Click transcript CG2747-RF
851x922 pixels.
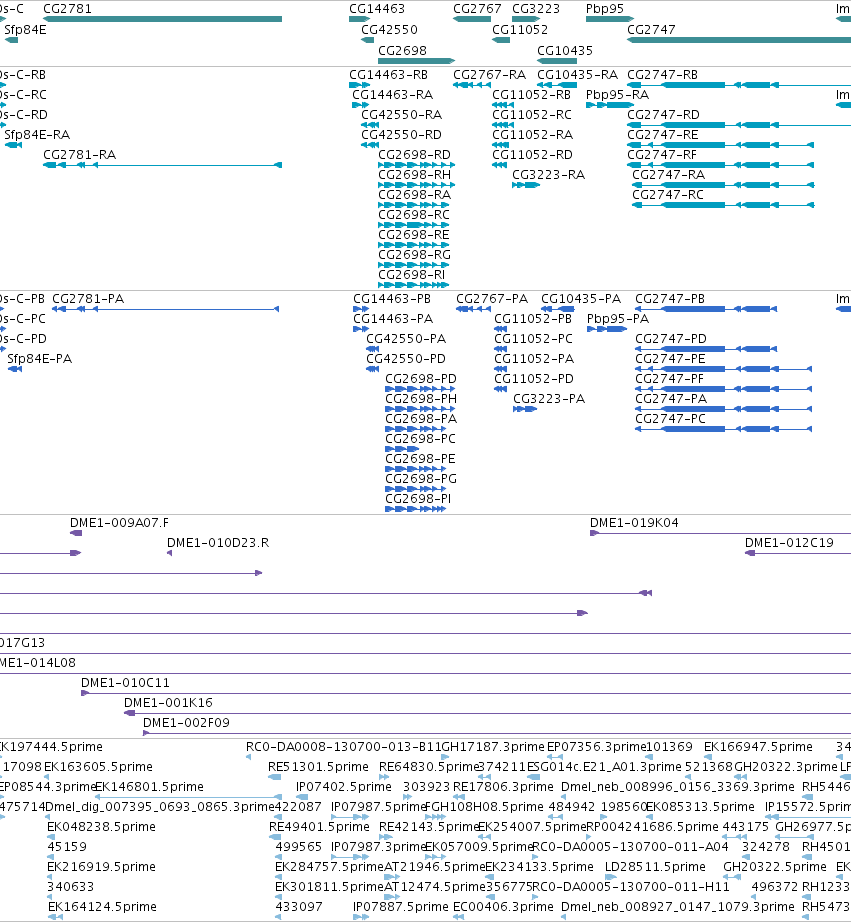pos(662,155)
